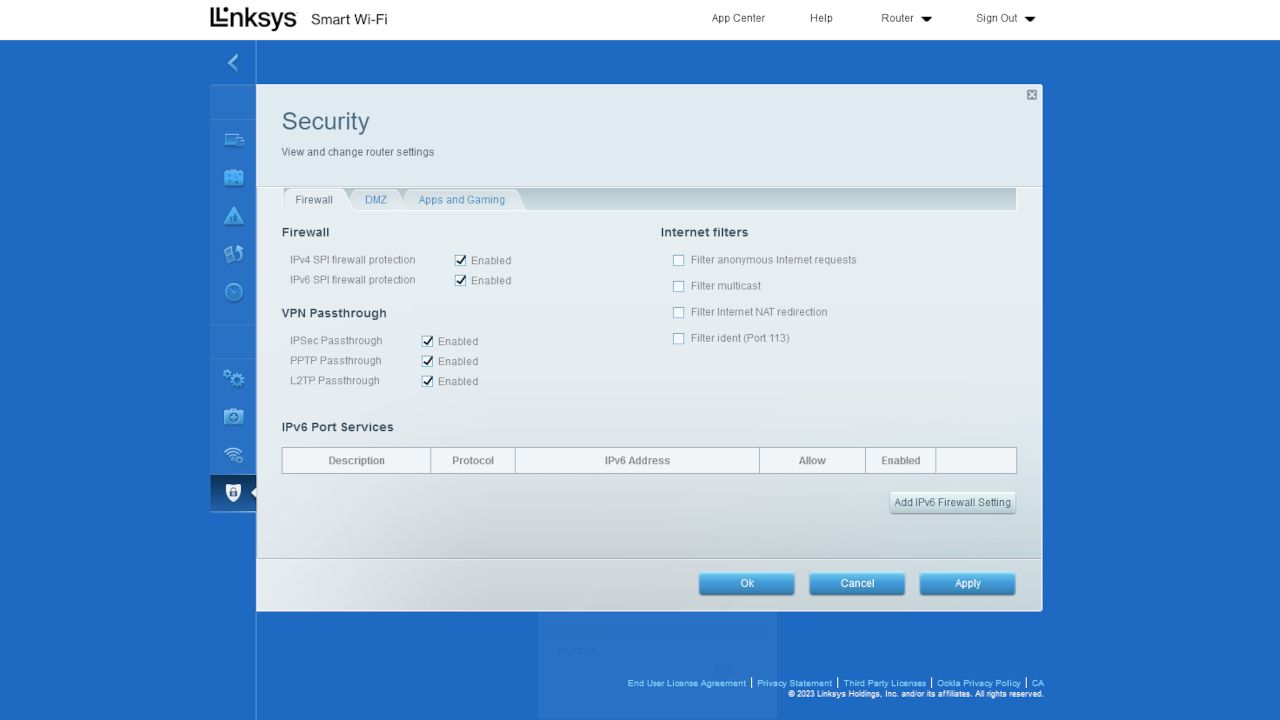Viewport: 1280px width, 720px height.
Task: Open the Wireless Wi-Fi icon in sidebar
Action: tap(234, 455)
